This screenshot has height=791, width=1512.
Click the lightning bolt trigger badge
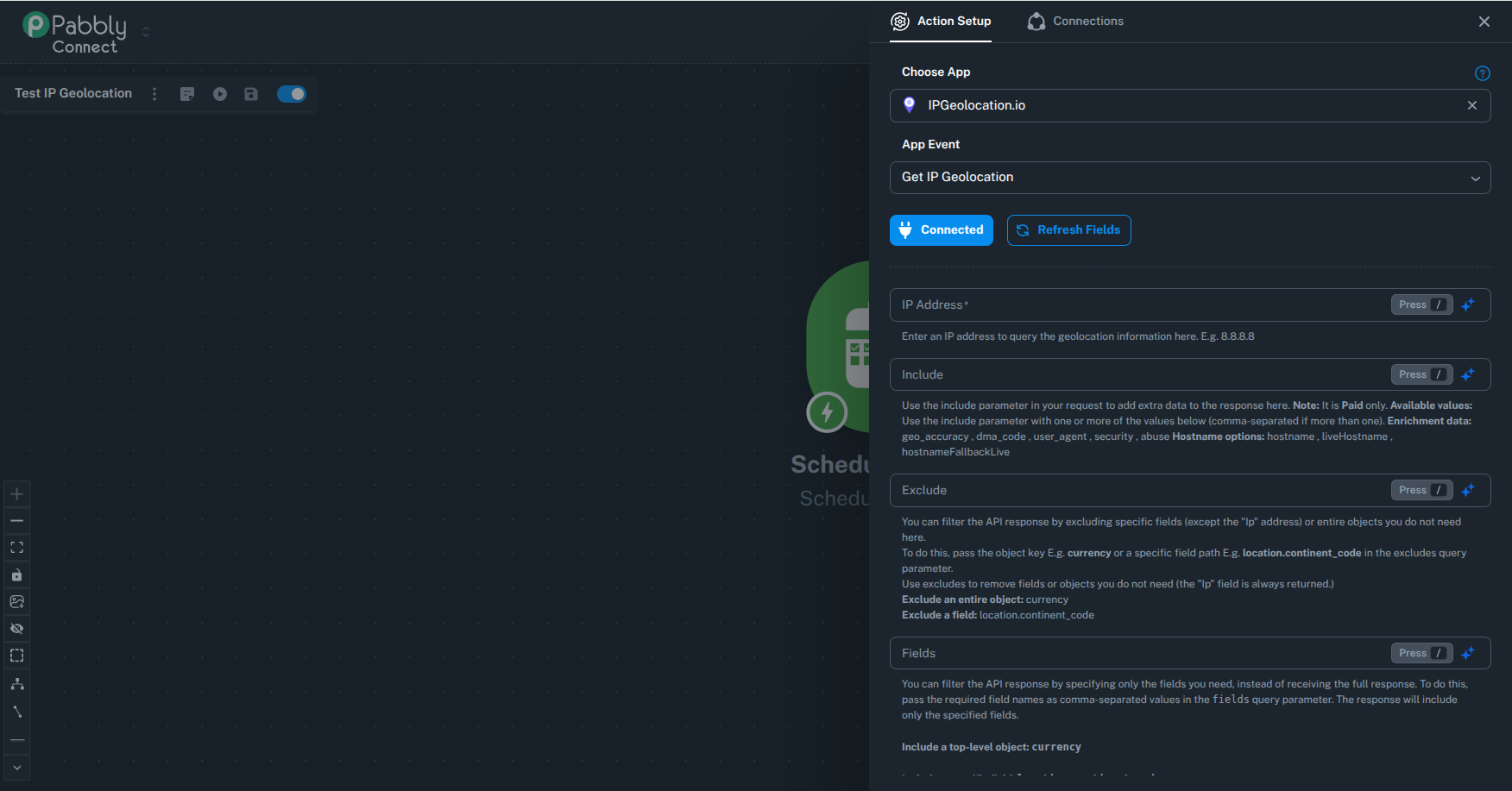click(x=827, y=412)
